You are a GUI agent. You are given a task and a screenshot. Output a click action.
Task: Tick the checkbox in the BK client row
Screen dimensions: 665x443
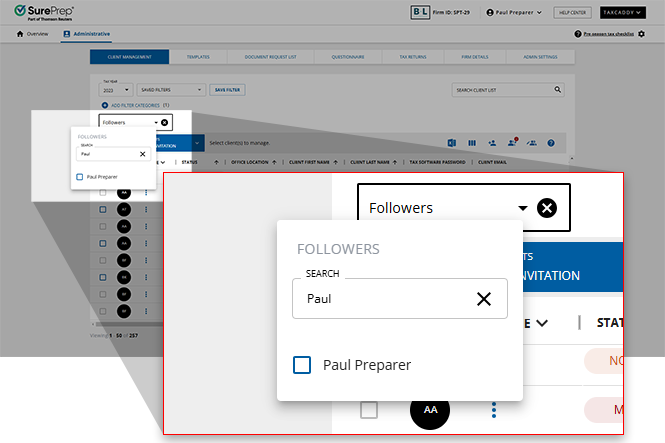click(x=103, y=277)
